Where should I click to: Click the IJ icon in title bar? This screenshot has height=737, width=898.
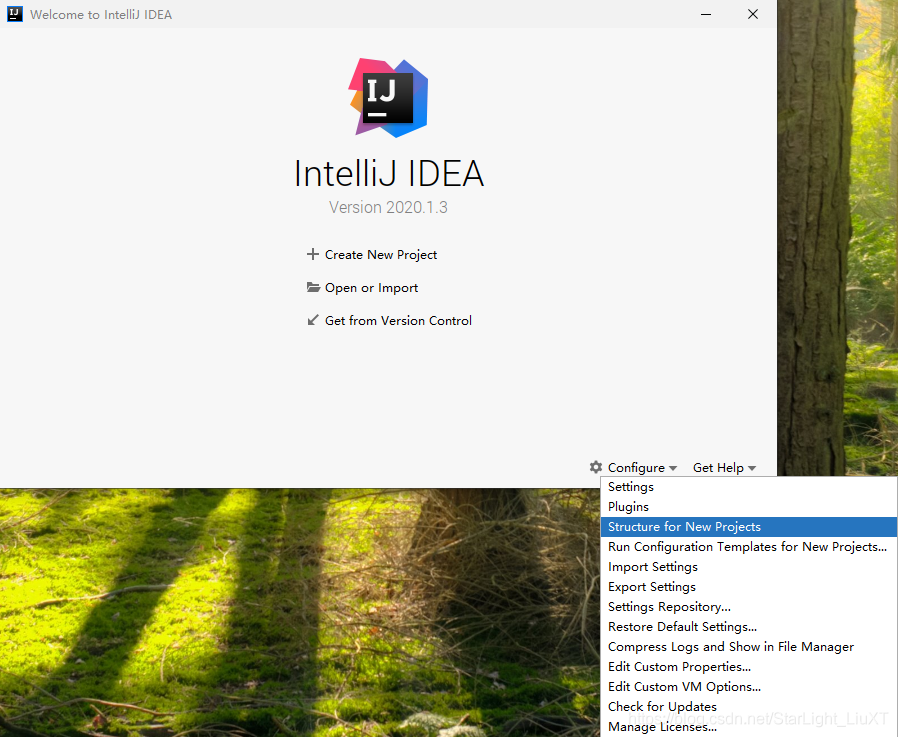coord(14,14)
